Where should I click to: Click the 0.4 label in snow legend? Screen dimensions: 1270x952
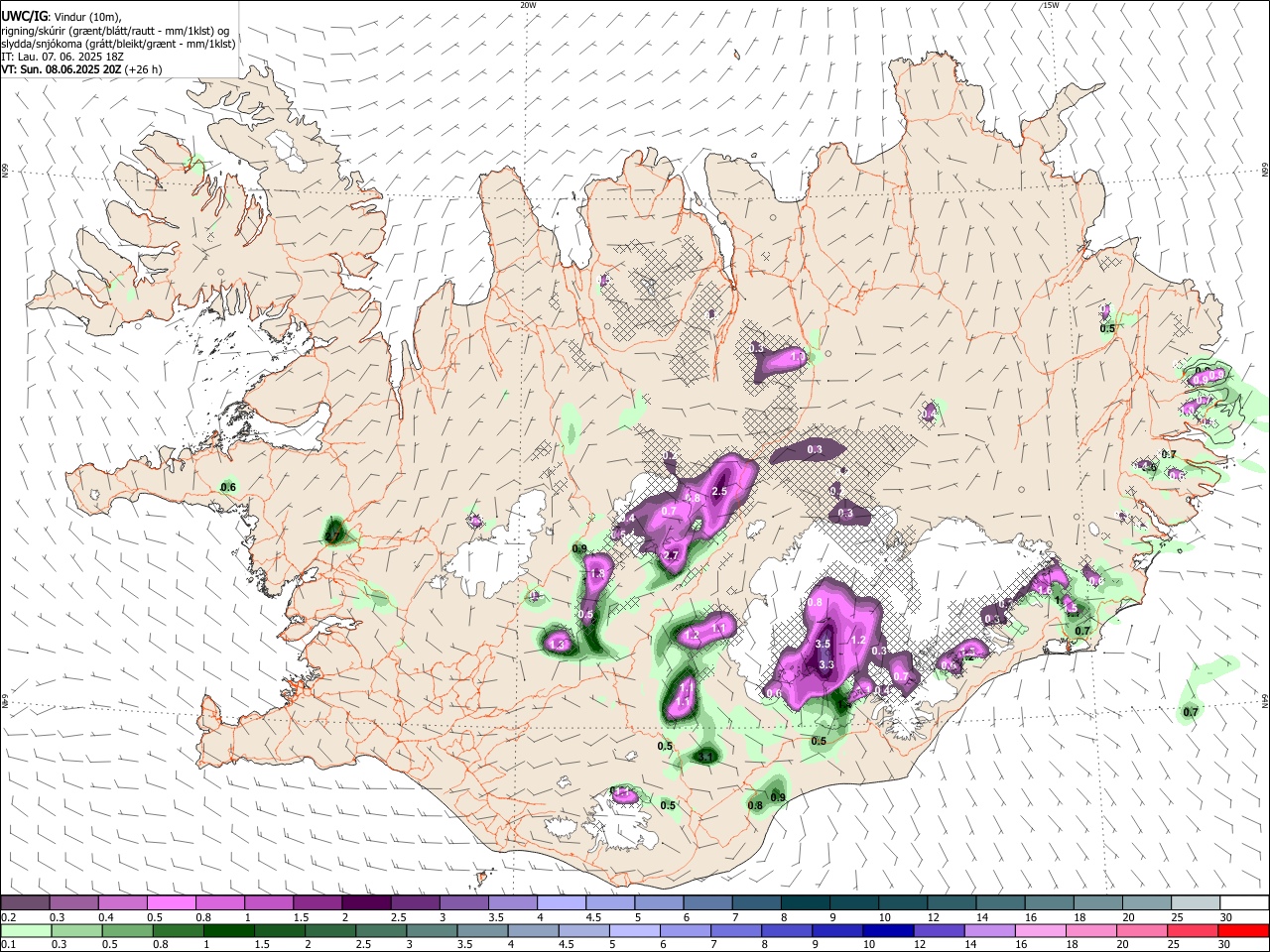coord(105,917)
